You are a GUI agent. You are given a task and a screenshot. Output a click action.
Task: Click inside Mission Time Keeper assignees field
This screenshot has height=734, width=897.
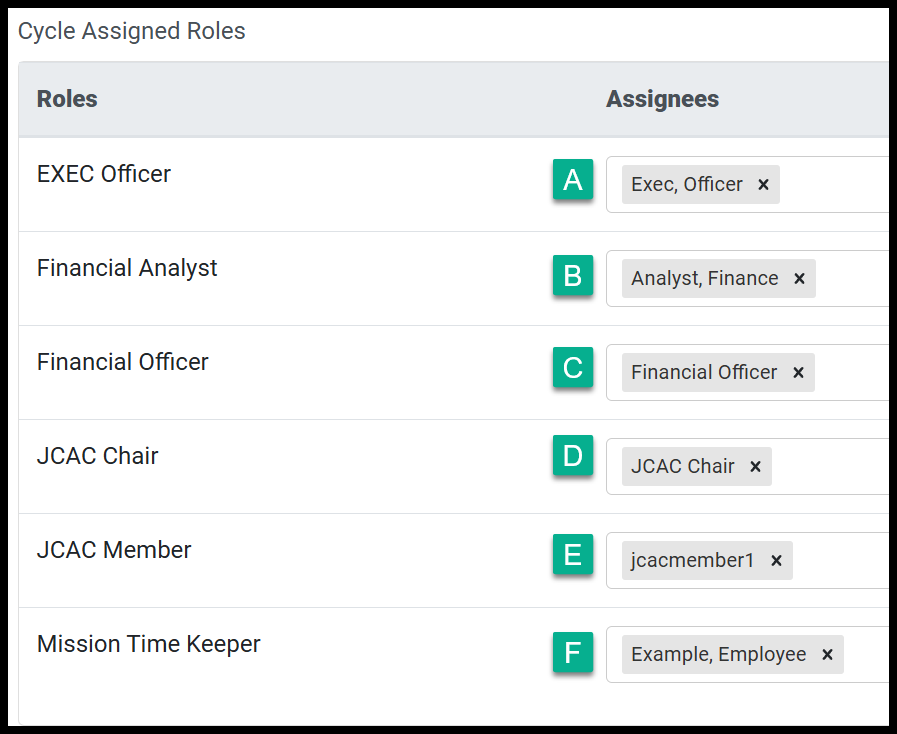[x=867, y=654]
